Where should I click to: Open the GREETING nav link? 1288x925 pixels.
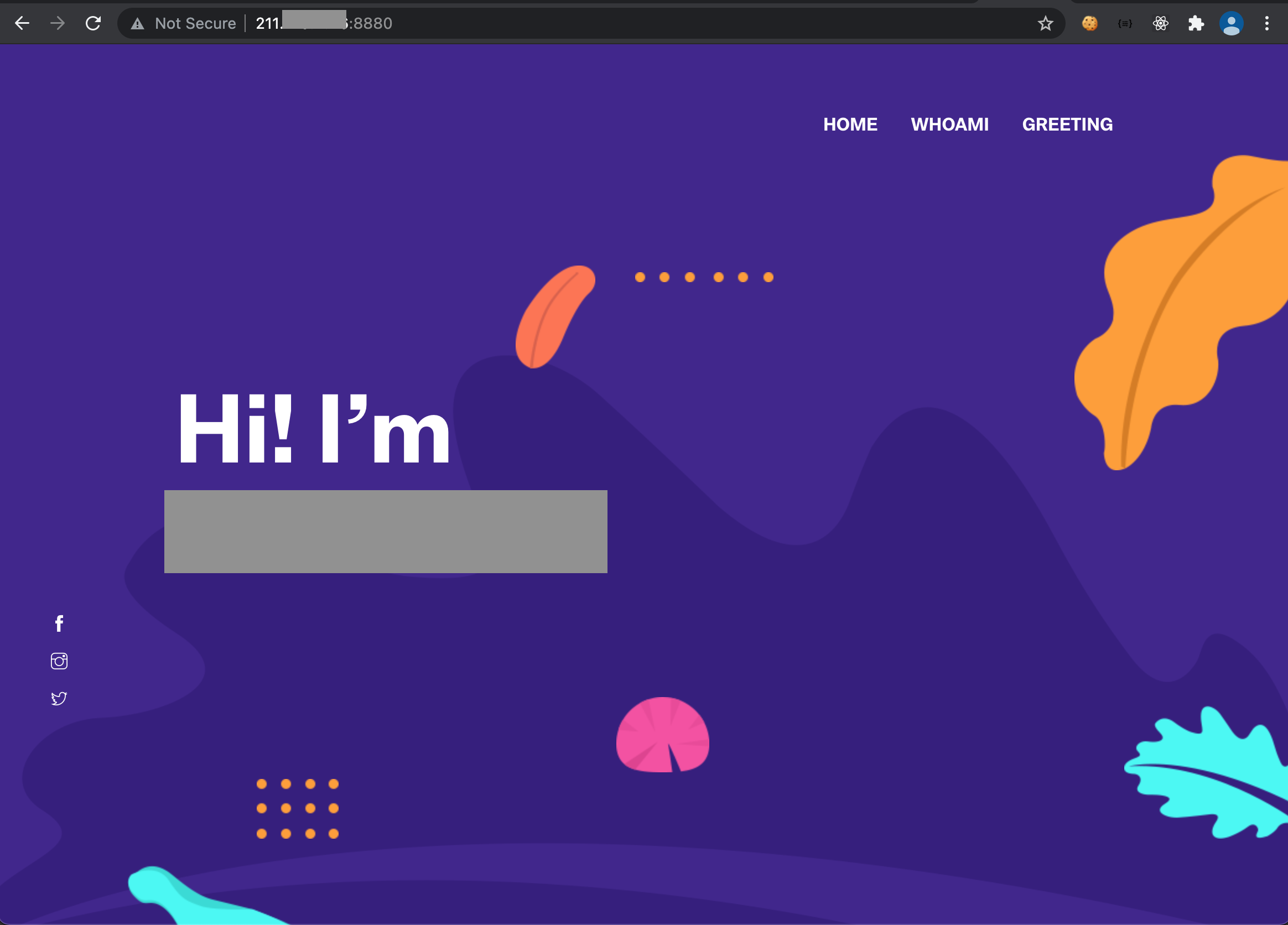tap(1067, 124)
